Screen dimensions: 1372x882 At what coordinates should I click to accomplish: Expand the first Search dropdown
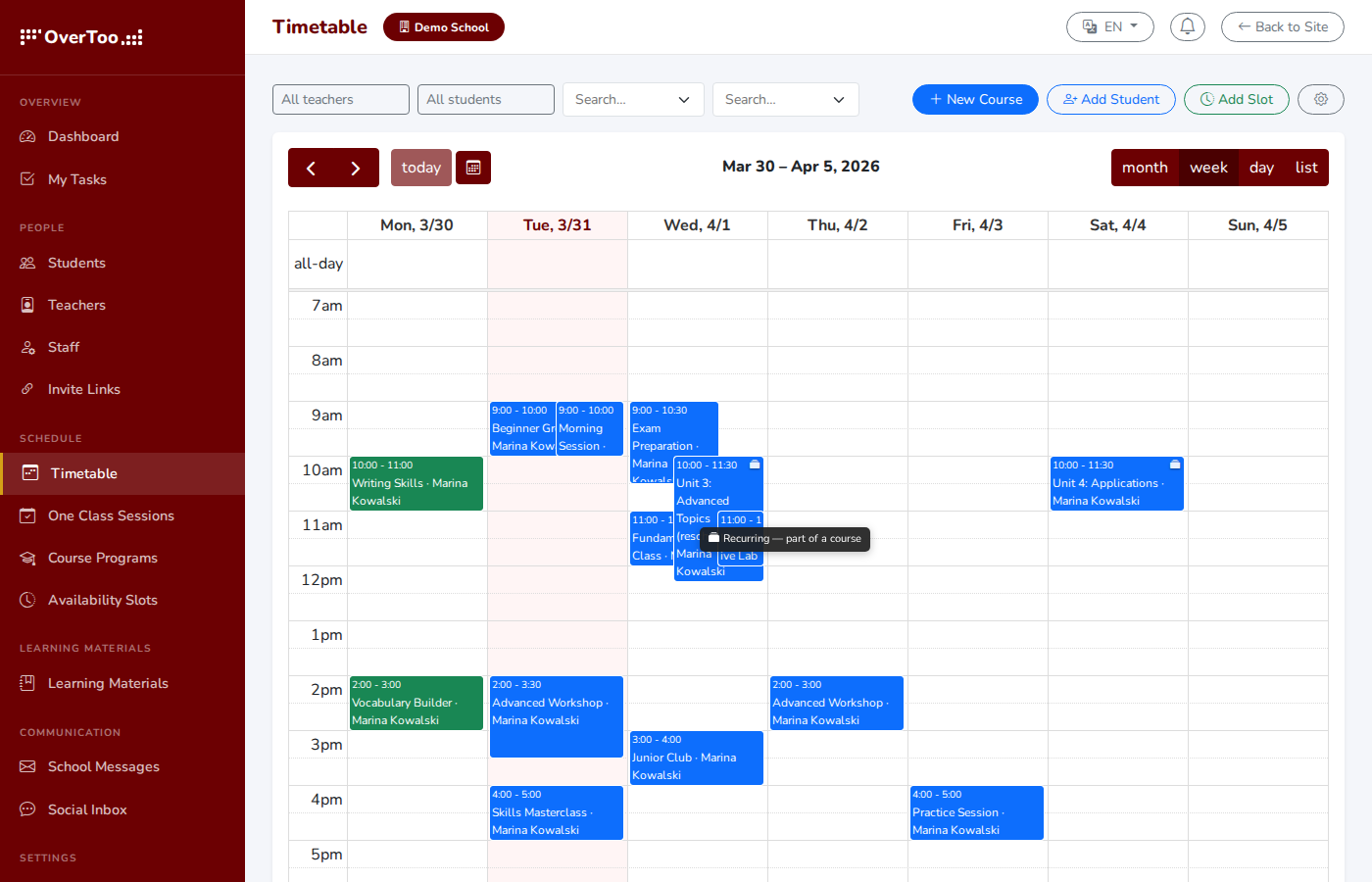(x=632, y=99)
